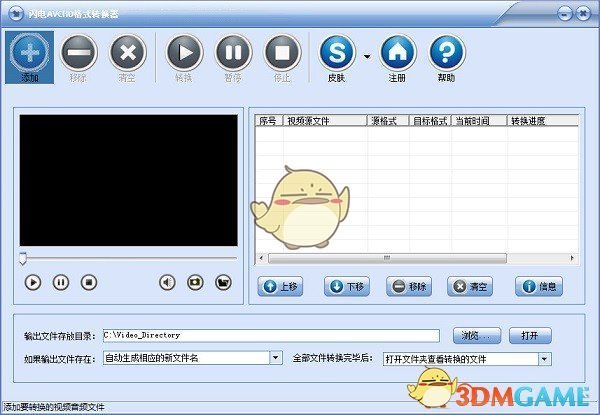Screen dimensions: 600x415
Task: Click the application icon in the title bar
Action: pyautogui.click(x=16, y=14)
